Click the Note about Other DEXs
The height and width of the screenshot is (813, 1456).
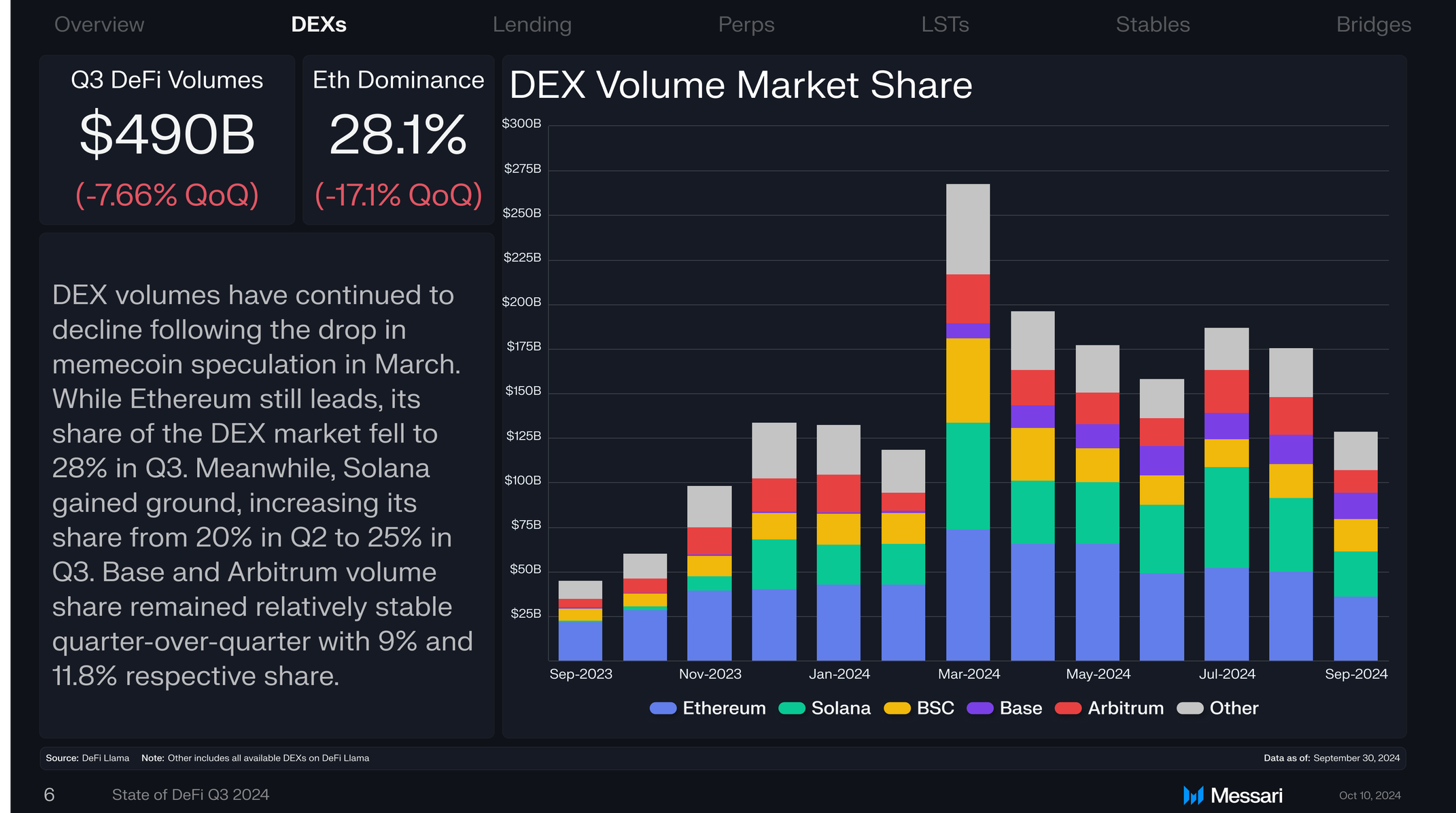[x=255, y=758]
